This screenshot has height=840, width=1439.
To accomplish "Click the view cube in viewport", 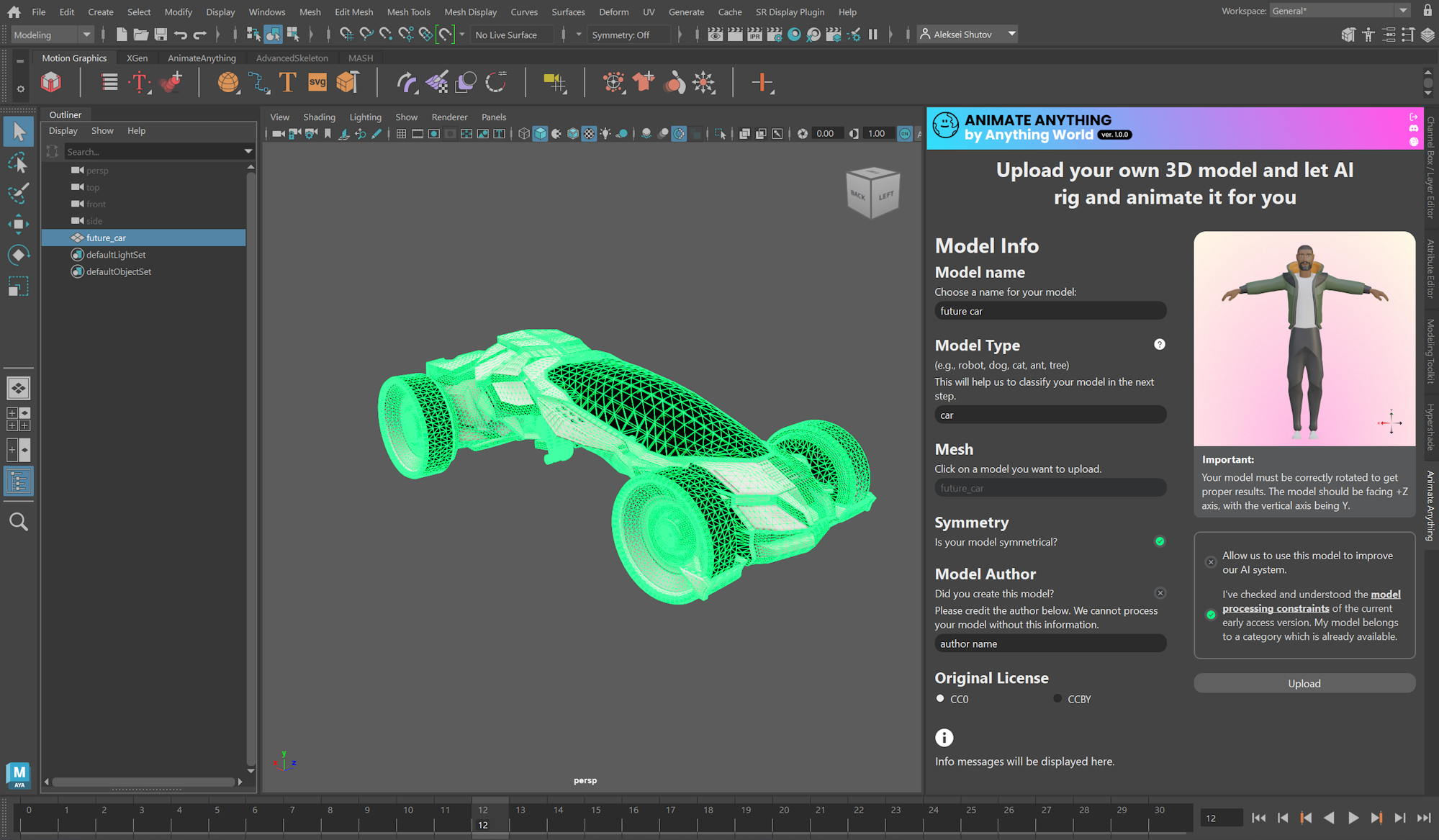I will pyautogui.click(x=872, y=193).
